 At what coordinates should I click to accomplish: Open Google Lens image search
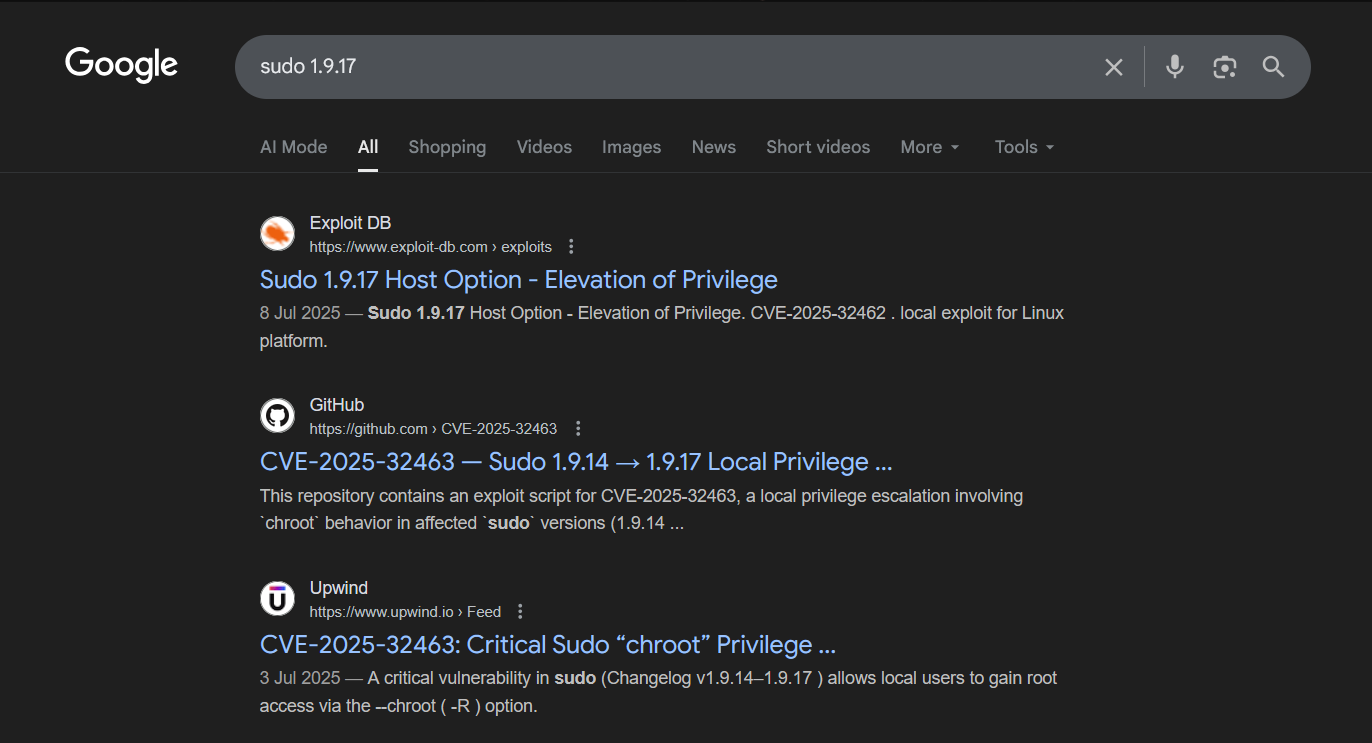[1224, 67]
